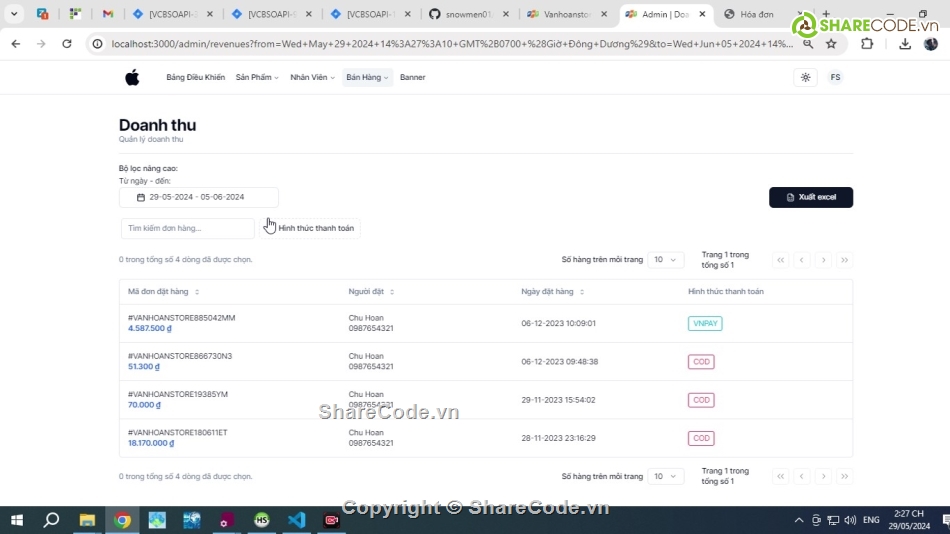Click the browser address bar URL
950x534 pixels.
click(451, 44)
